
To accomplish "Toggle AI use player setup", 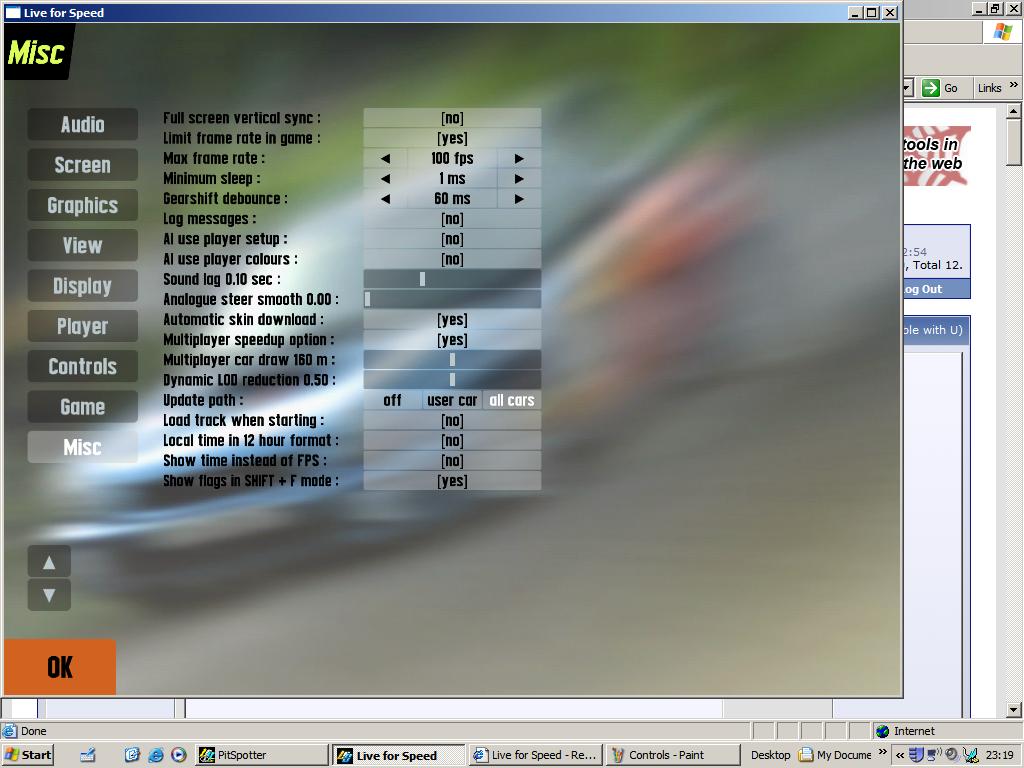I will pos(452,239).
